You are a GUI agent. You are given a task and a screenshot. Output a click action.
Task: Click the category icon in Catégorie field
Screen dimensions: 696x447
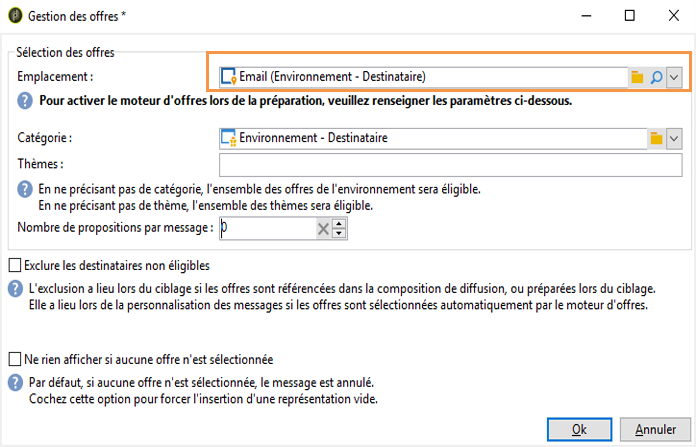click(229, 138)
